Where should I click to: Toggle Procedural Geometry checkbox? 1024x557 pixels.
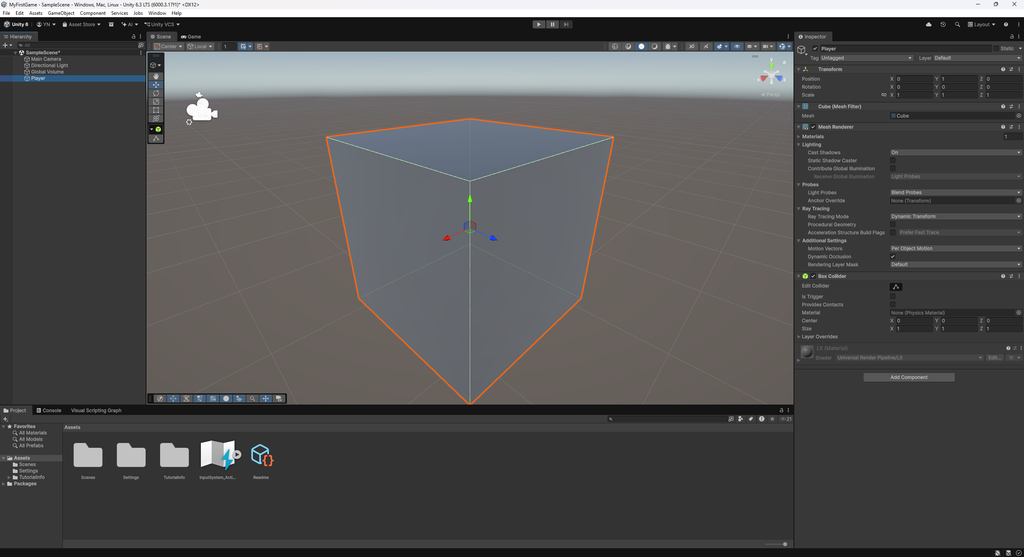pos(893,224)
